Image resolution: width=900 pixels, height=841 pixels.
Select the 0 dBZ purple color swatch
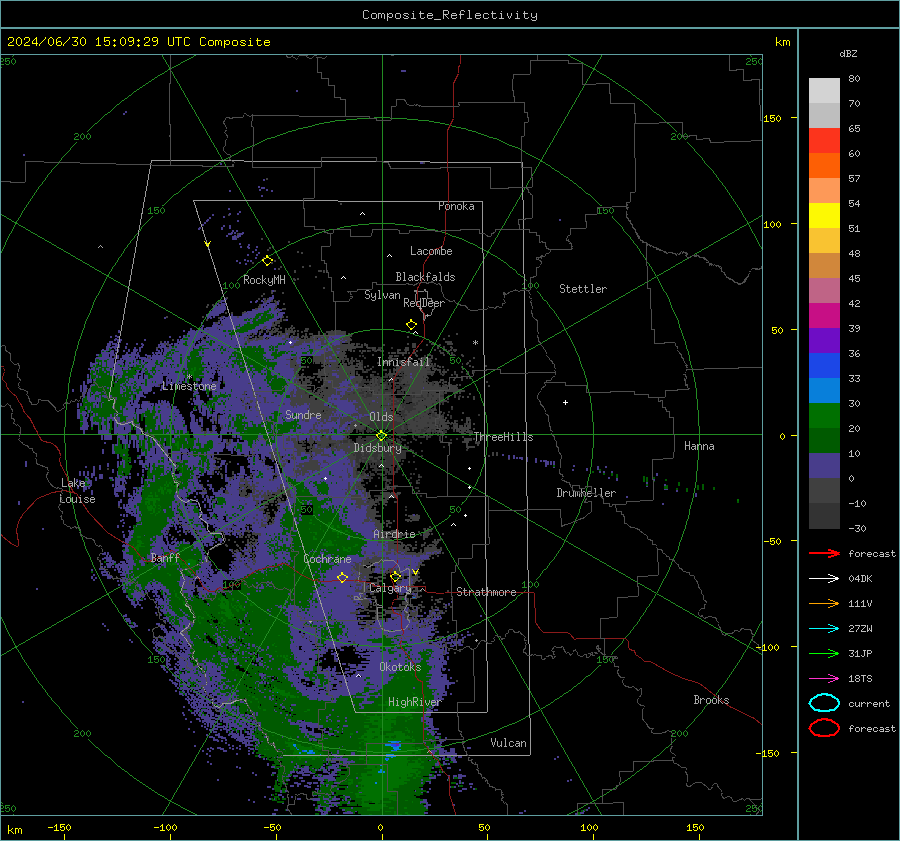824,466
